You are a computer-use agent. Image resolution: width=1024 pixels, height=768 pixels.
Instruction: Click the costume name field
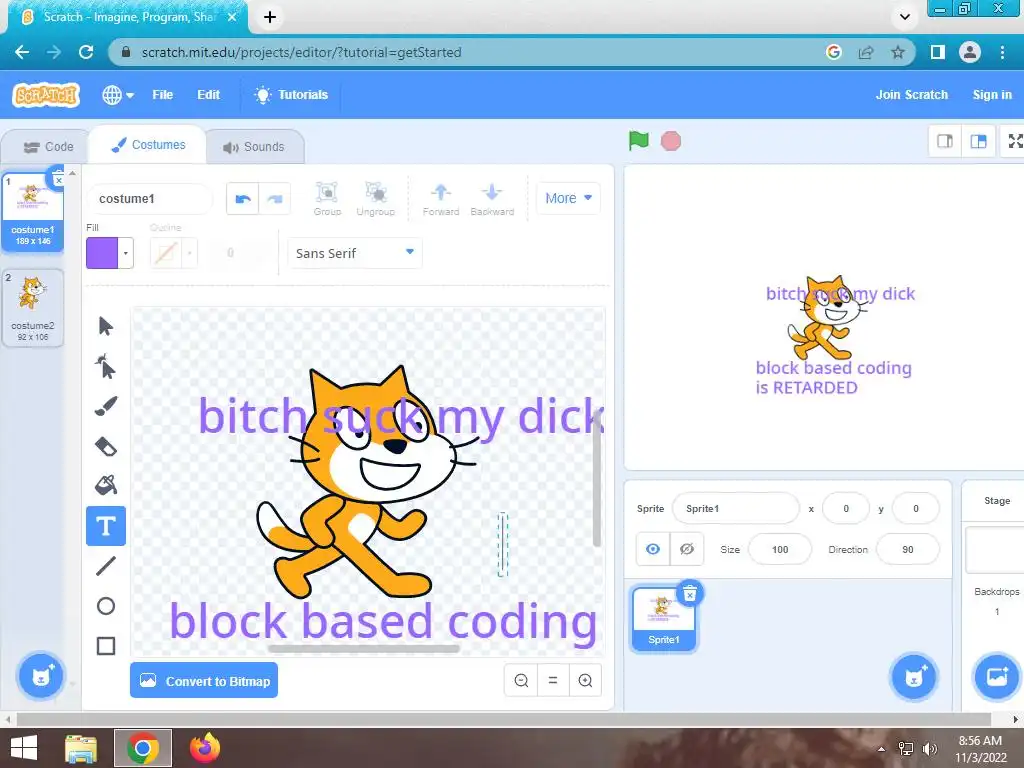click(x=150, y=199)
